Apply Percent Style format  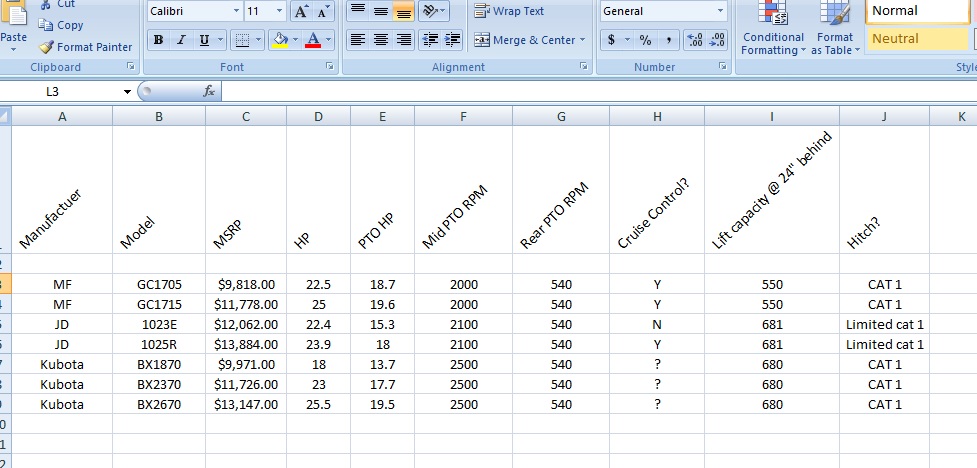point(646,41)
